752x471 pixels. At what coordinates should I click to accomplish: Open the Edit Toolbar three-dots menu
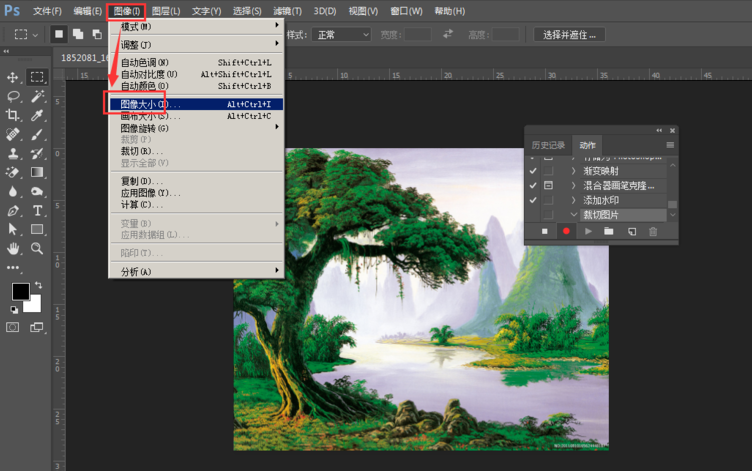13,268
